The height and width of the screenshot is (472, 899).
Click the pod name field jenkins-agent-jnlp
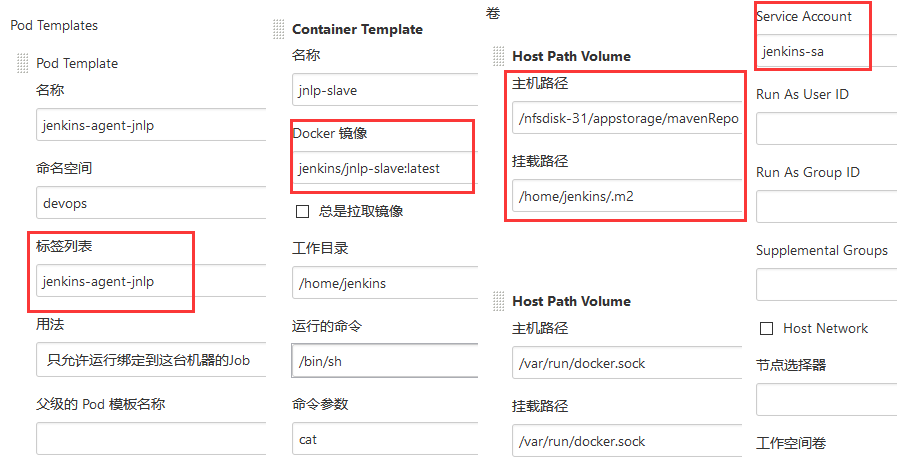[x=151, y=125]
